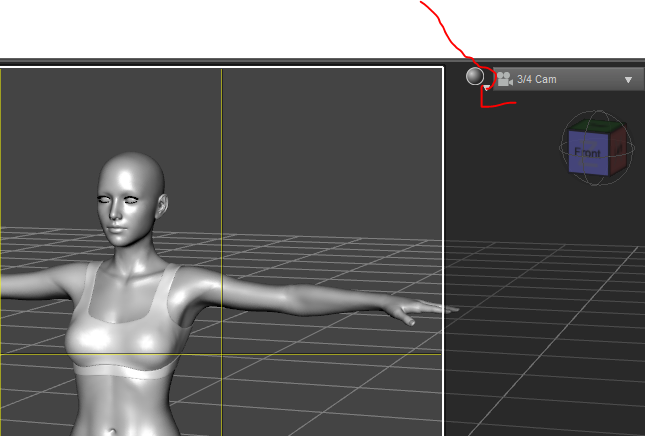Select the figure's head in the viewport
Screen dimensions: 645x436
[131, 197]
